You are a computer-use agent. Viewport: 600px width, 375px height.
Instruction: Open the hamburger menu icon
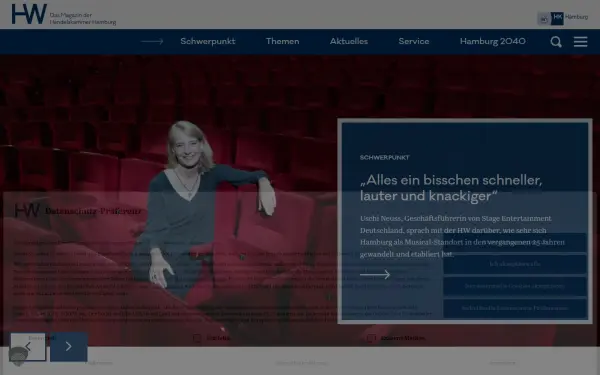[x=580, y=41]
